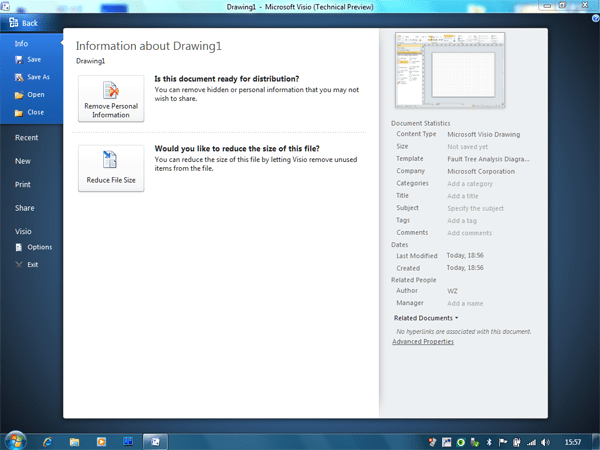
Task: Click the Specify the subject field
Action: (475, 208)
